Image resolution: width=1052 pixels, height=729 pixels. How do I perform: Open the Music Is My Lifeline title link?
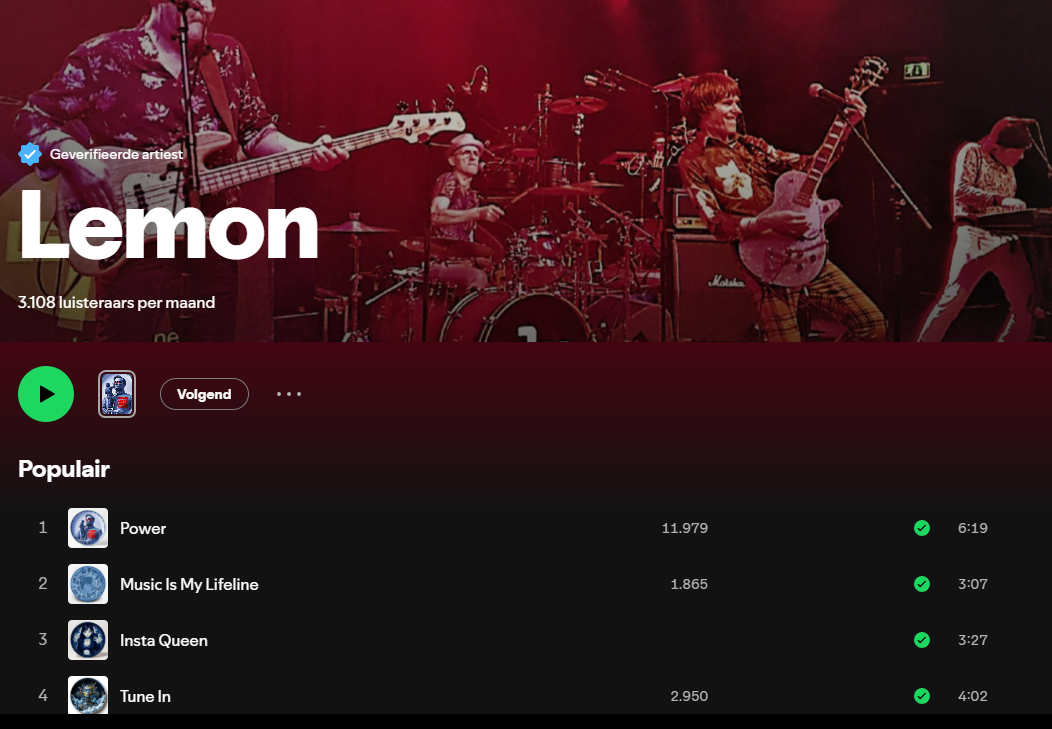click(x=189, y=584)
